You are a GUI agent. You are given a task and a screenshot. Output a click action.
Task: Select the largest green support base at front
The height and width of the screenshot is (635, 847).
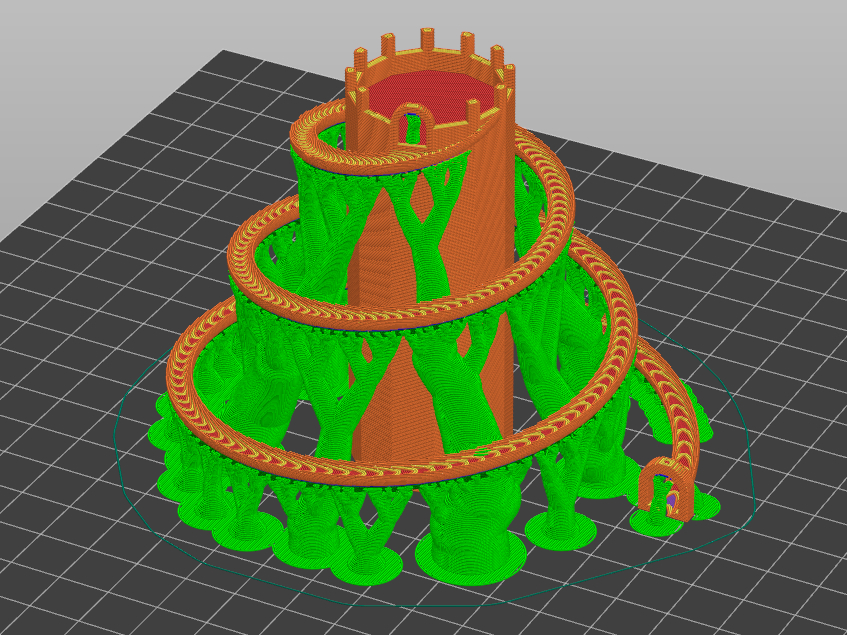click(x=470, y=554)
